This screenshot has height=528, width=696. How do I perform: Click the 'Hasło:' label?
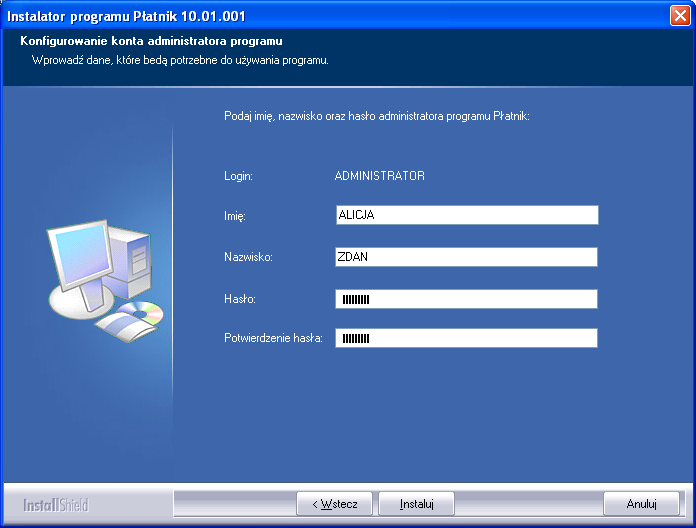click(x=240, y=299)
